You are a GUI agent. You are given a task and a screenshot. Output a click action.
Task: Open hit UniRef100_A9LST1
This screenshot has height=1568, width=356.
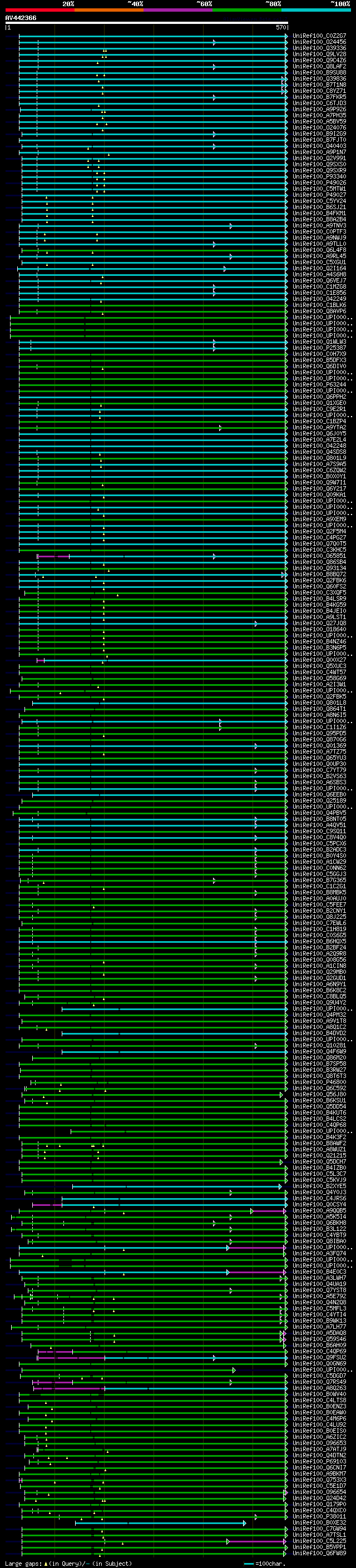[x=319, y=617]
